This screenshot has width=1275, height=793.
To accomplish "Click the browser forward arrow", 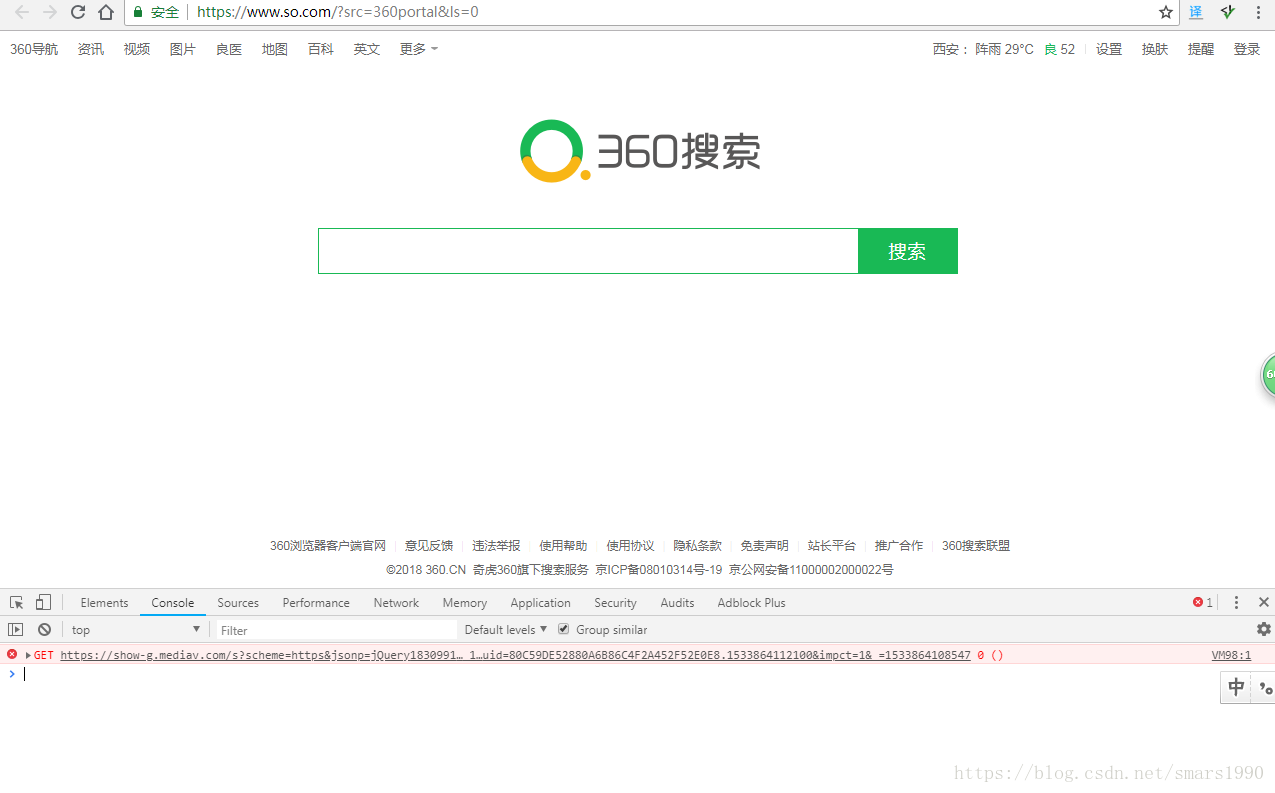I will tap(49, 12).
